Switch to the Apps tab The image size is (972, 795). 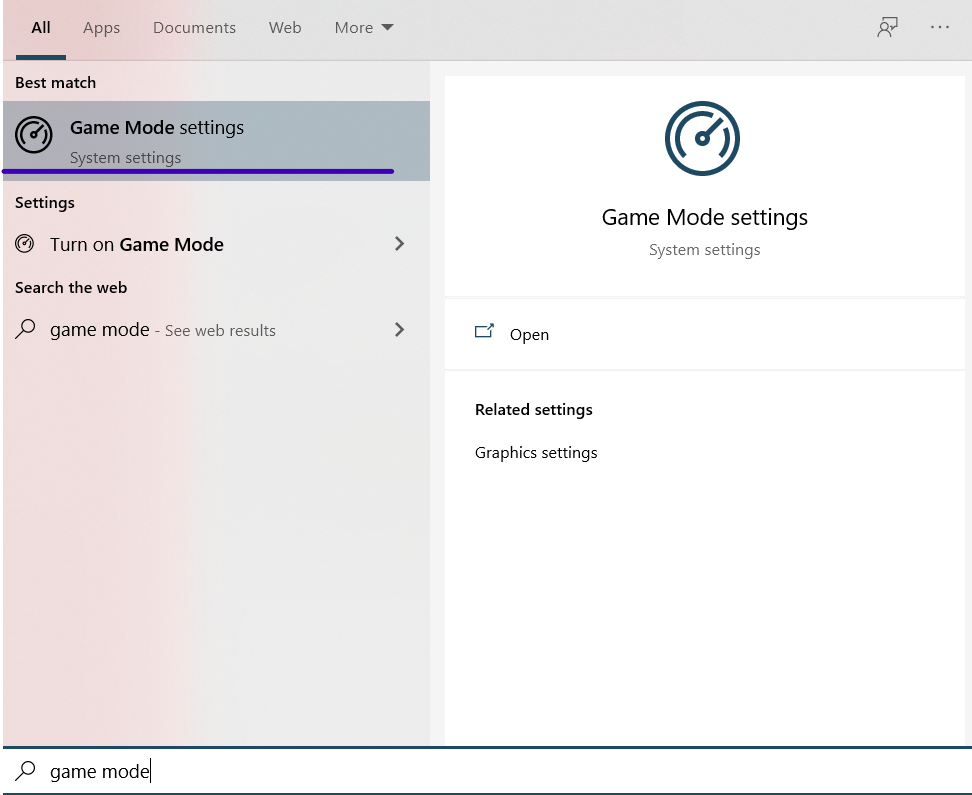point(102,28)
